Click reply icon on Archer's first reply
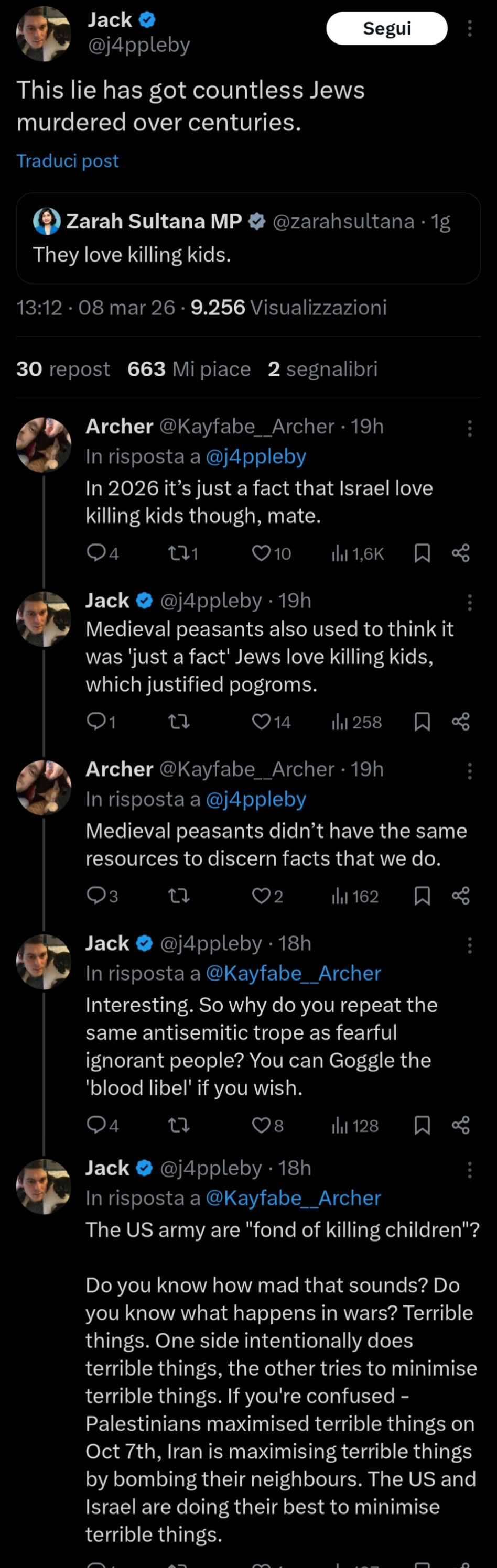 96,553
